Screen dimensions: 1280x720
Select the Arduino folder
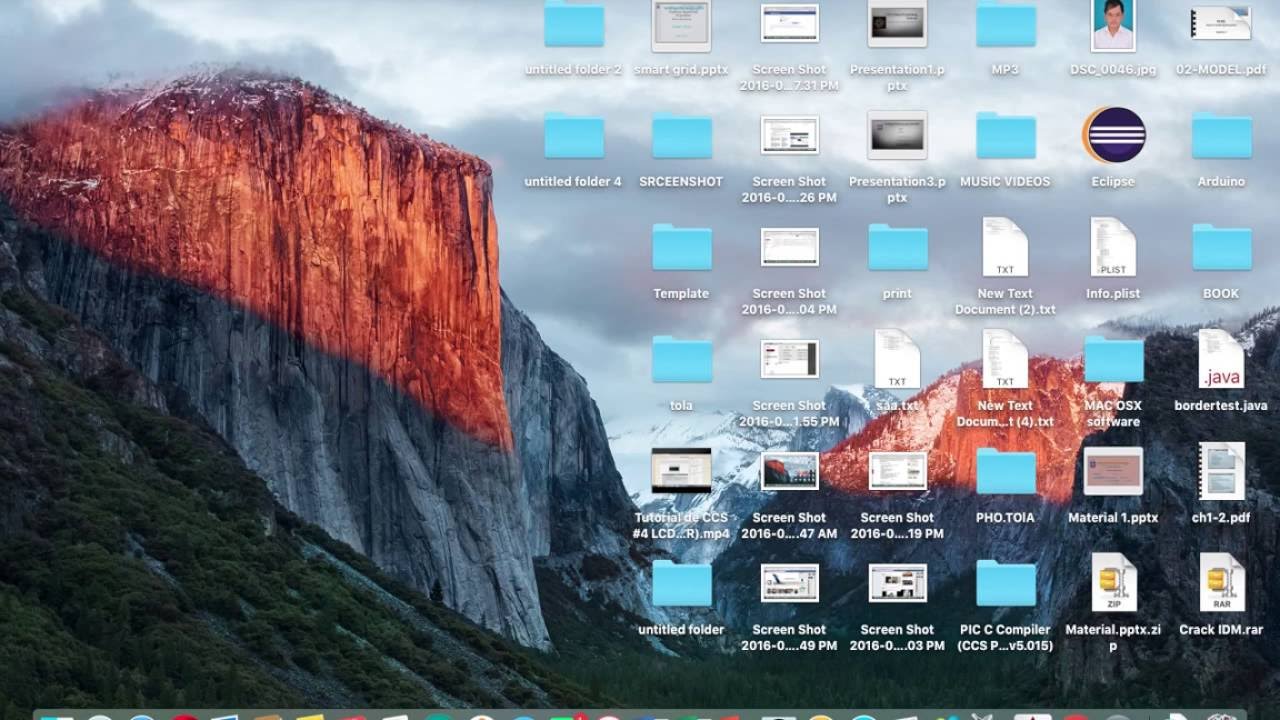click(x=1222, y=135)
